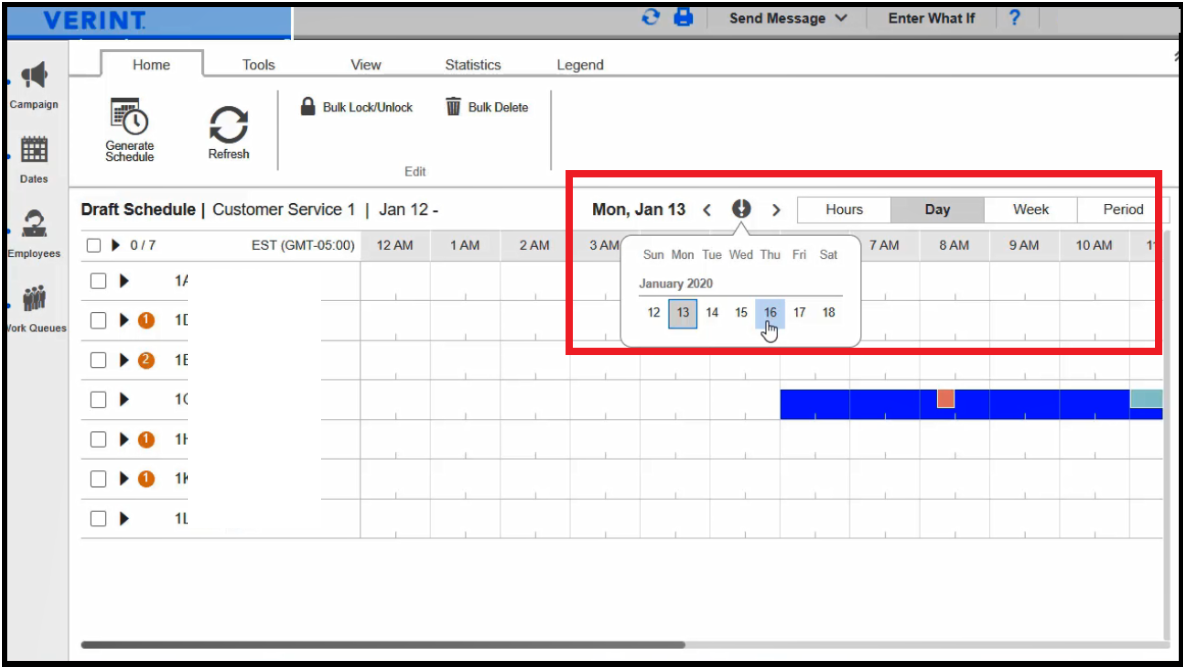
Task: Expand row 1A with its triangle
Action: (124, 281)
